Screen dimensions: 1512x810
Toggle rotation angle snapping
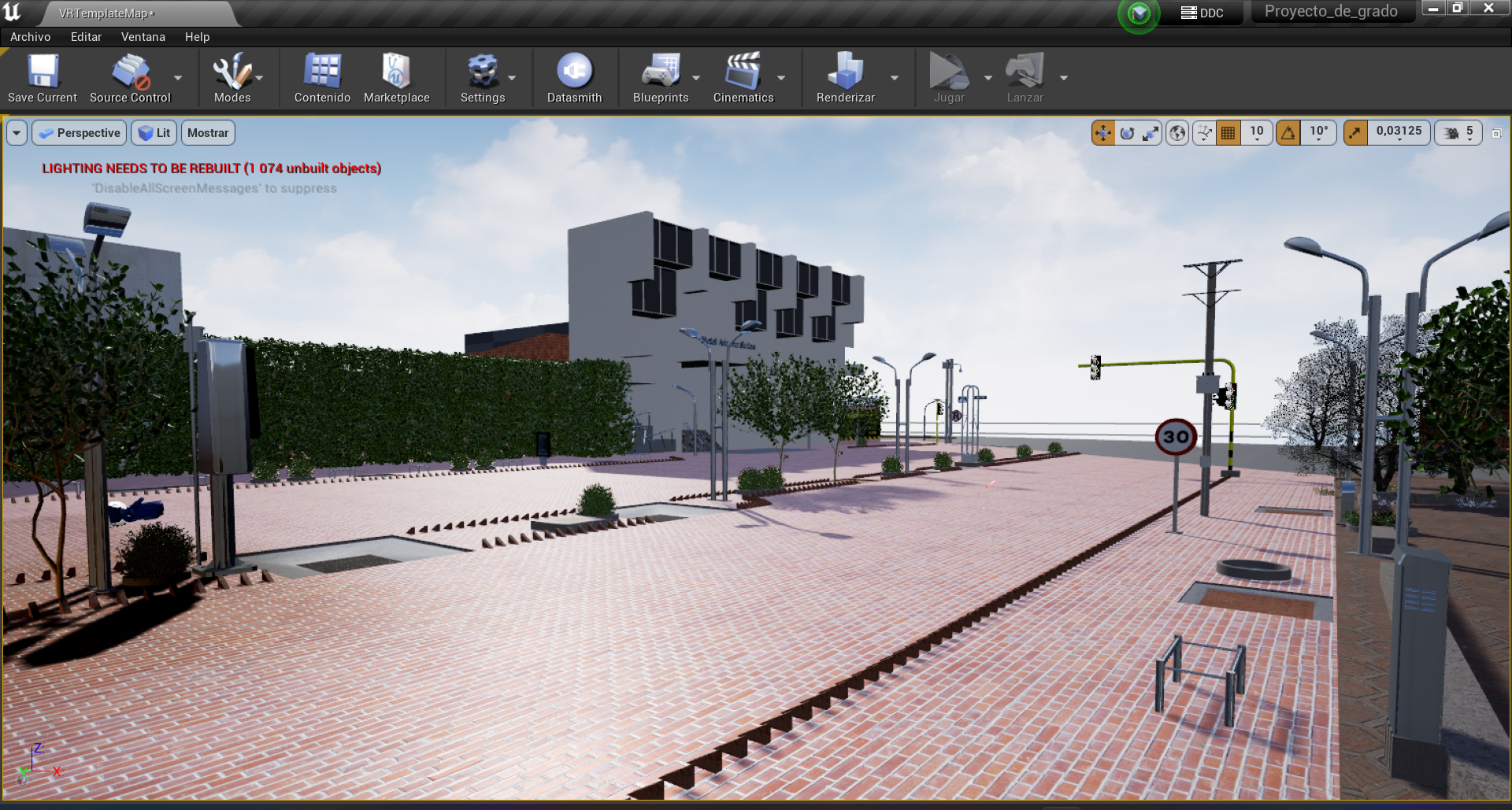click(x=1288, y=133)
